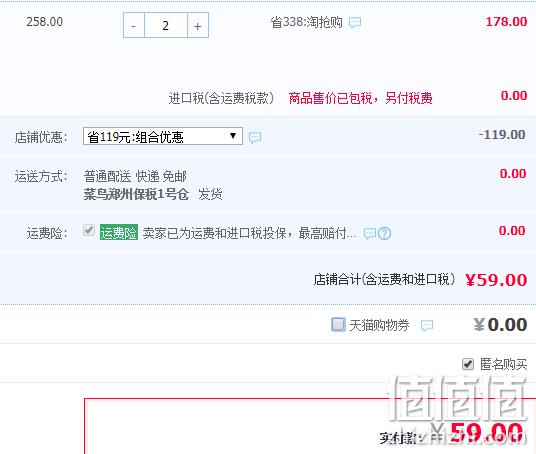Click the comment icon next to 店铺优惠 dropdown
Viewport: 536px width, 454px height.
(255, 137)
